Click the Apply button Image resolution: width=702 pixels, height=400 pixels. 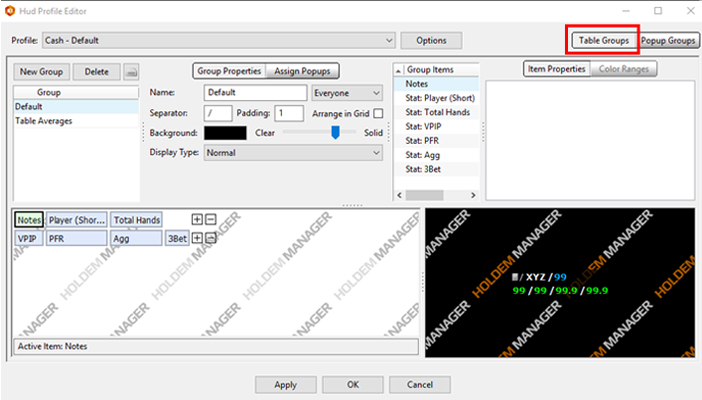[x=286, y=384]
